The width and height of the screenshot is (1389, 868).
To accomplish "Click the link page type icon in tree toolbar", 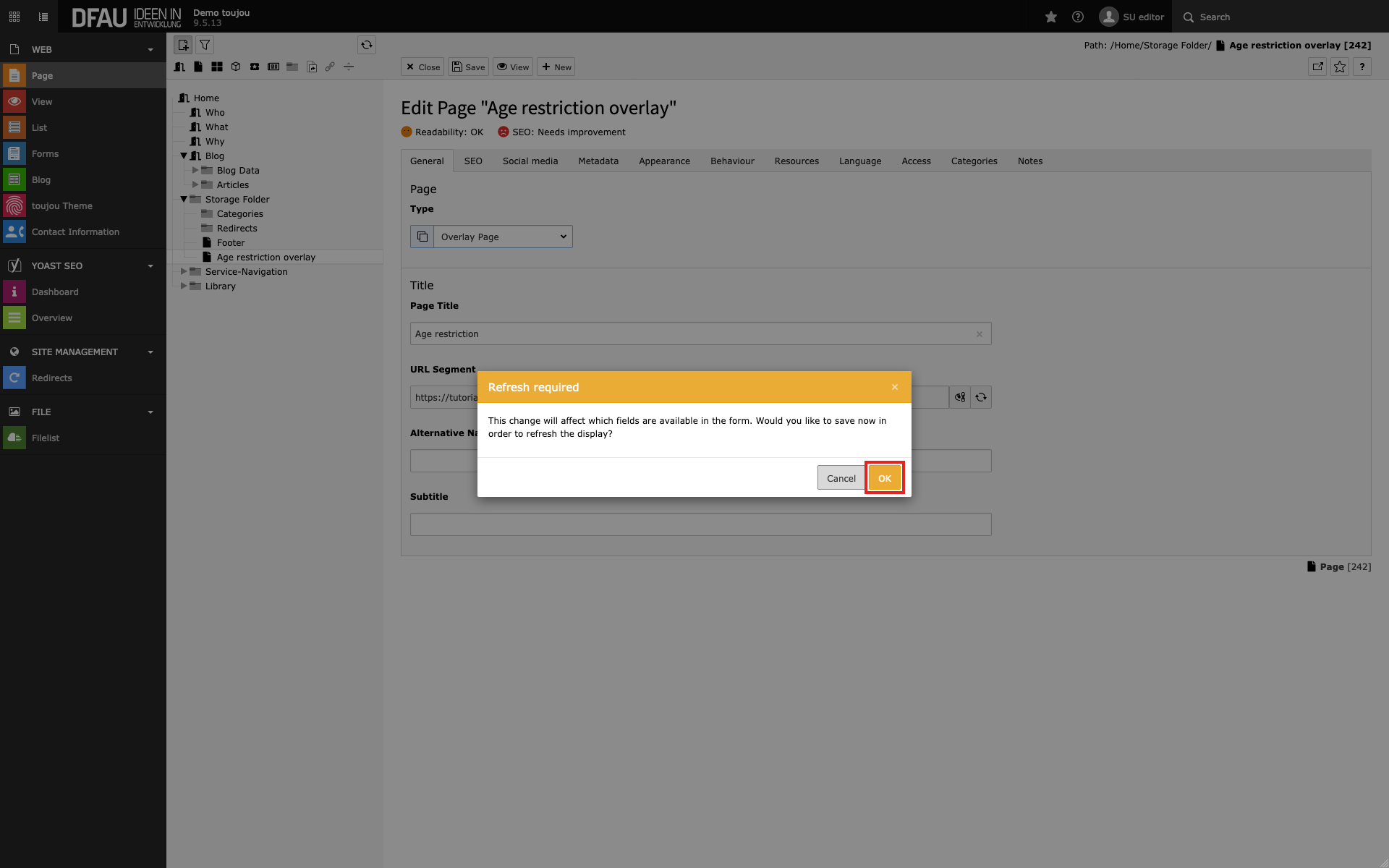I will click(330, 67).
